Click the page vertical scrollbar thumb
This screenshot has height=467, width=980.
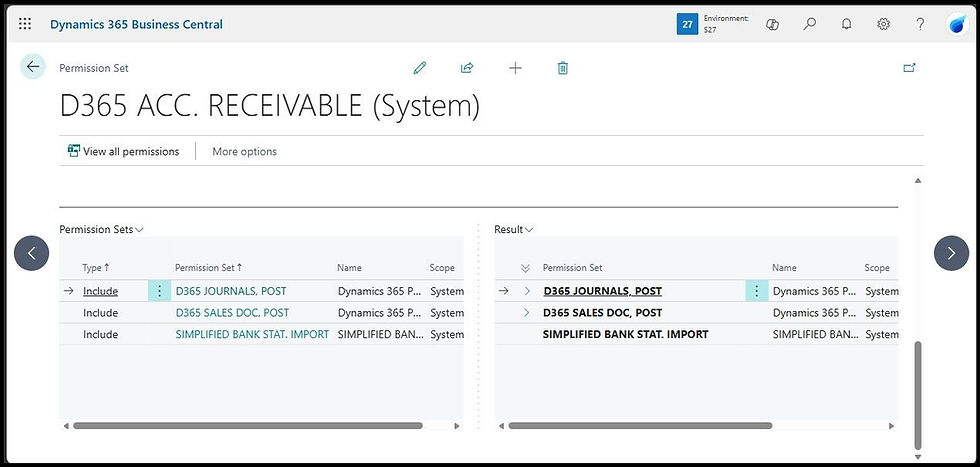918,394
